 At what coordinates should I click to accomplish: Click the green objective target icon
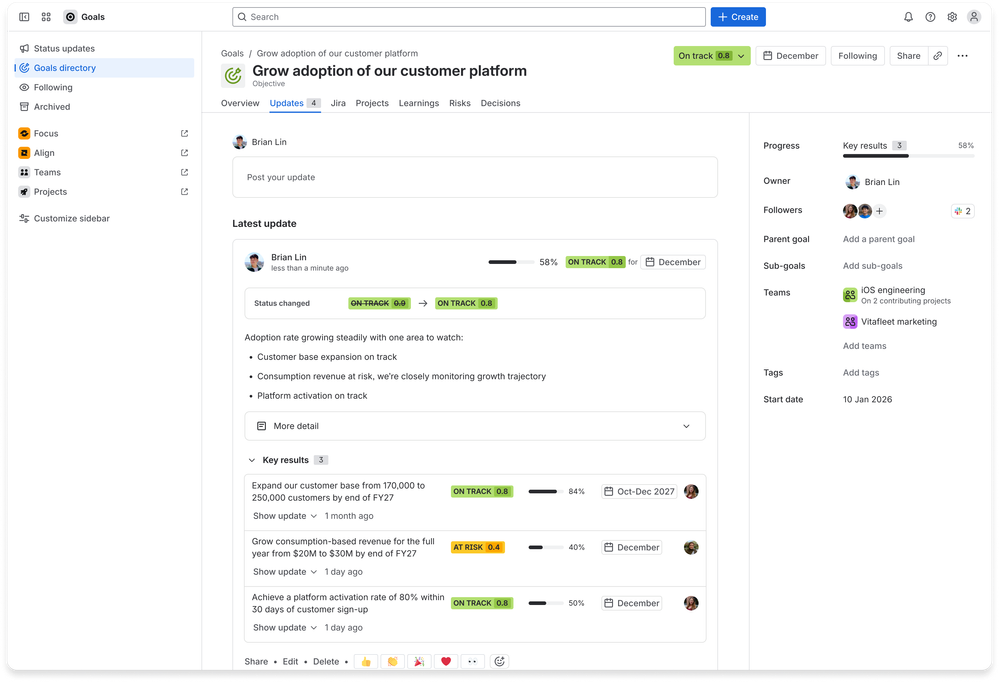coord(233,76)
